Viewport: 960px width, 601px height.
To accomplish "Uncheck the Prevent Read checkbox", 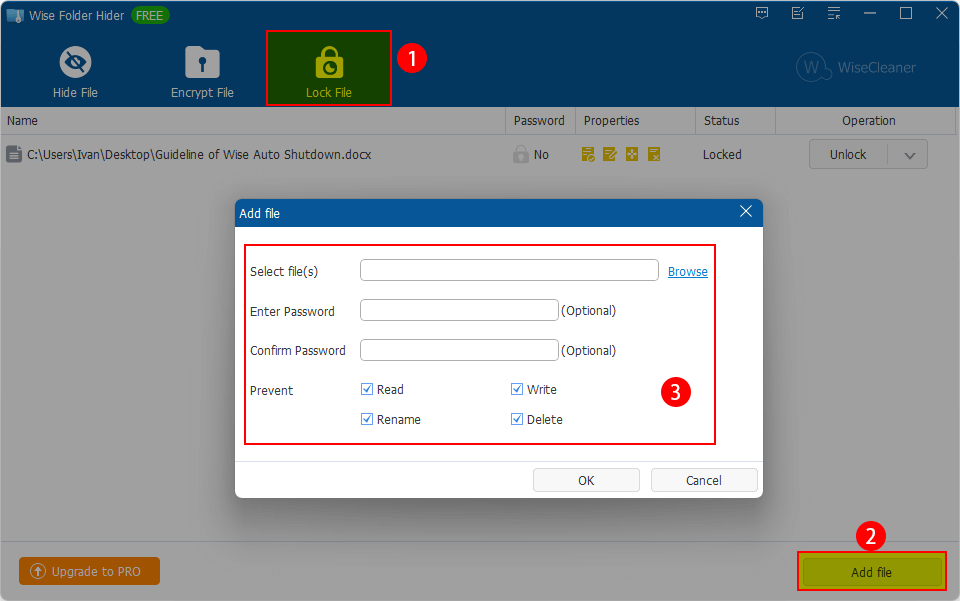I will pyautogui.click(x=367, y=389).
